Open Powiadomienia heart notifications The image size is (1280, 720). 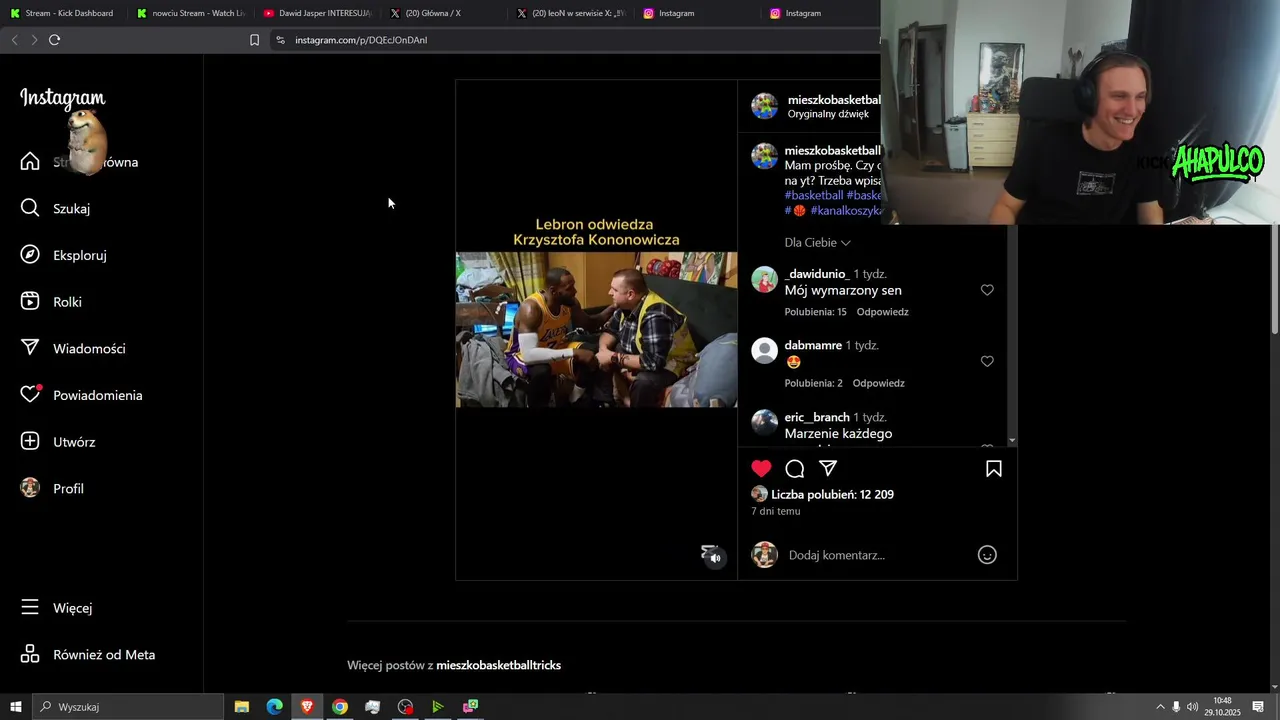[x=30, y=395]
